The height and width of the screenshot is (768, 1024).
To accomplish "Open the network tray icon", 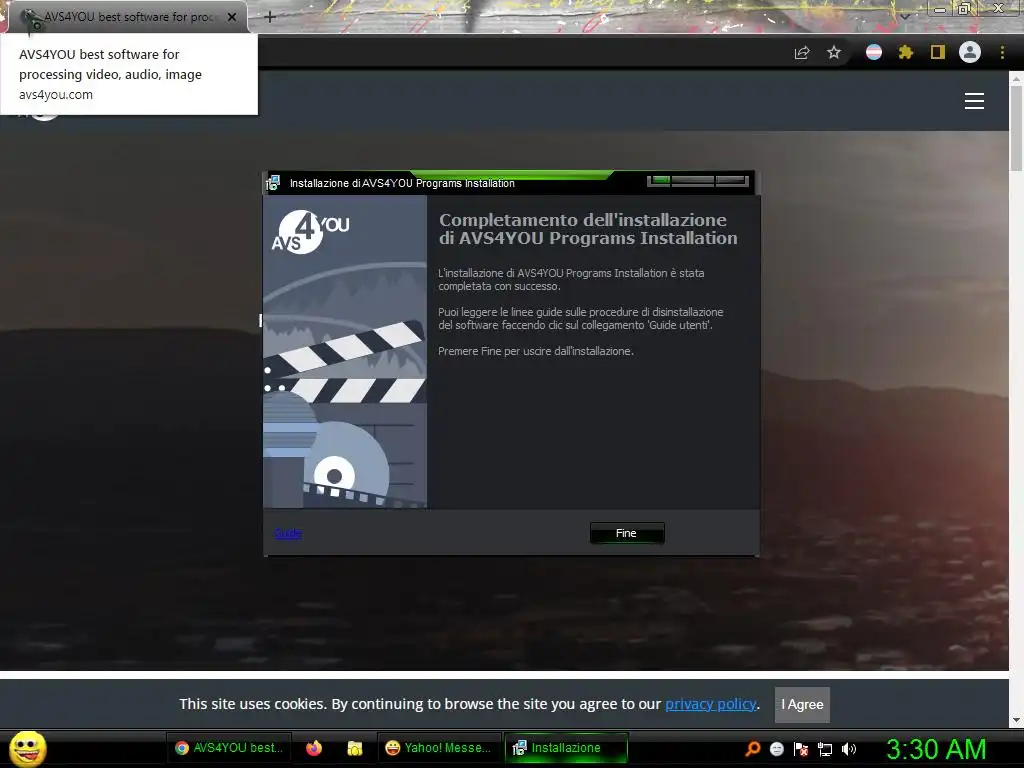I will (x=825, y=749).
